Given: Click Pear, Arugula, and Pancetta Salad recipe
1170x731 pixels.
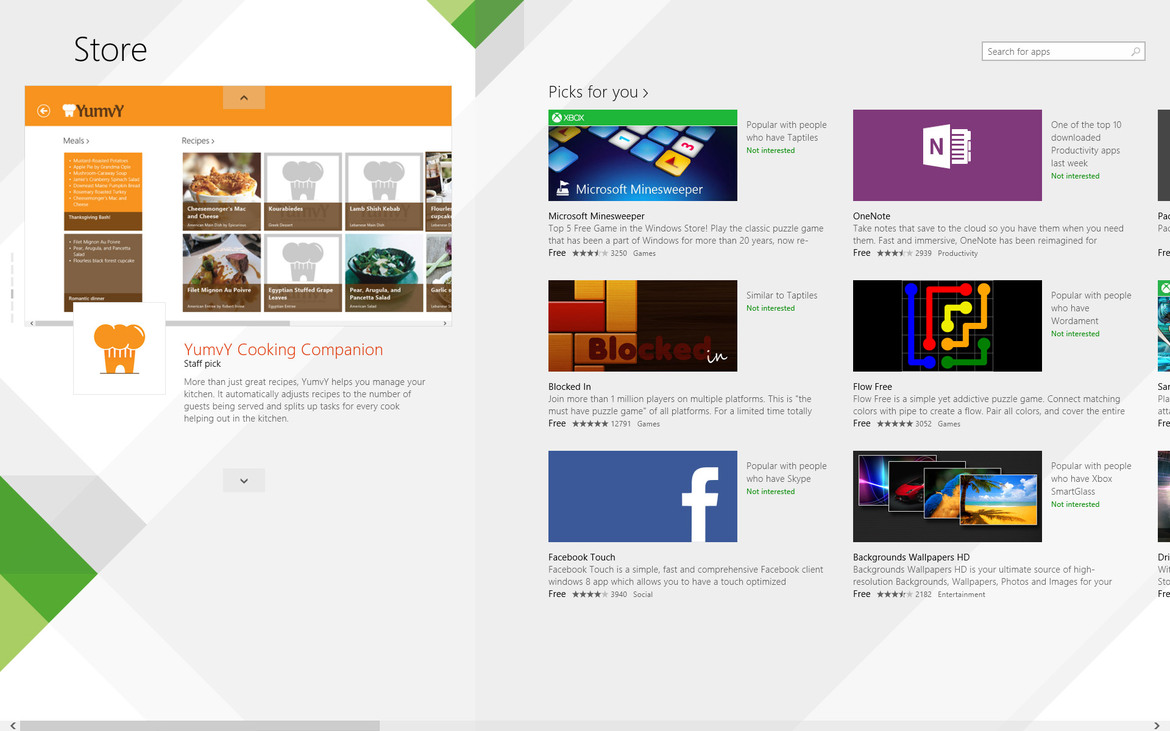Looking at the screenshot, I should (x=384, y=273).
